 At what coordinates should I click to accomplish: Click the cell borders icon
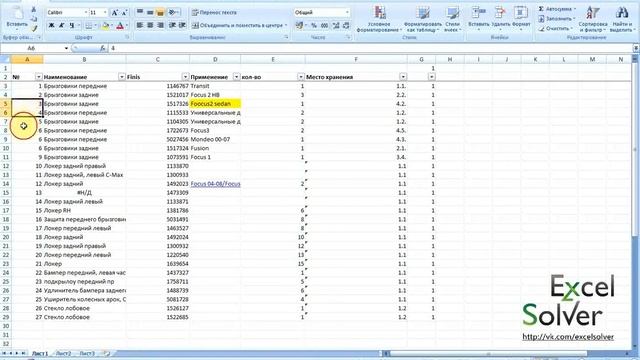point(89,26)
